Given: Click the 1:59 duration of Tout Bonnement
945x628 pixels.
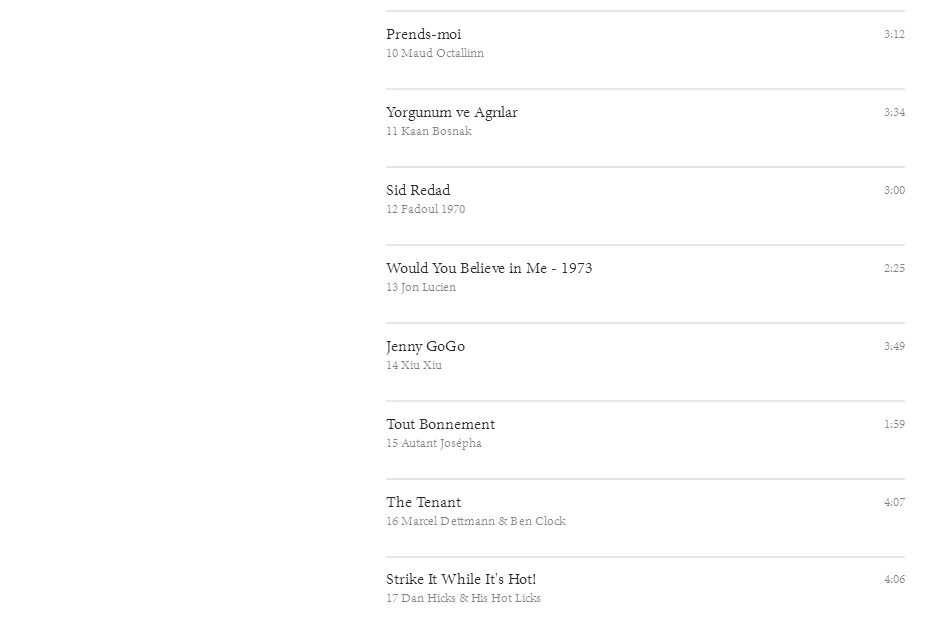Looking at the screenshot, I should click(x=894, y=424).
